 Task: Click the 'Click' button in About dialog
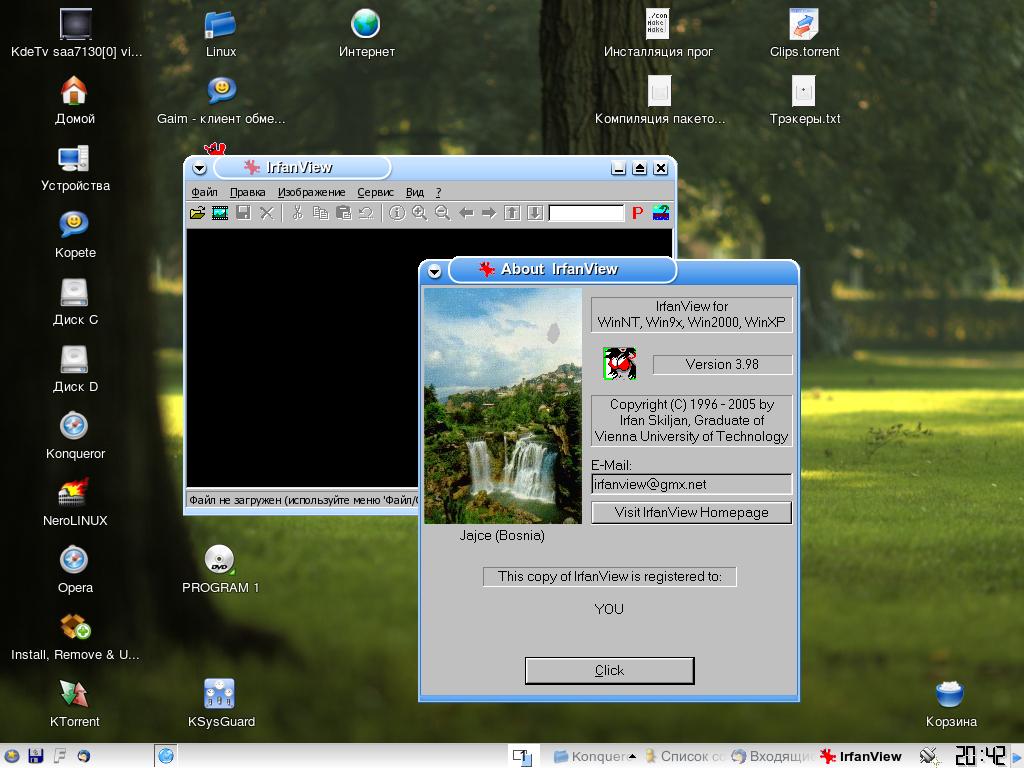point(609,671)
